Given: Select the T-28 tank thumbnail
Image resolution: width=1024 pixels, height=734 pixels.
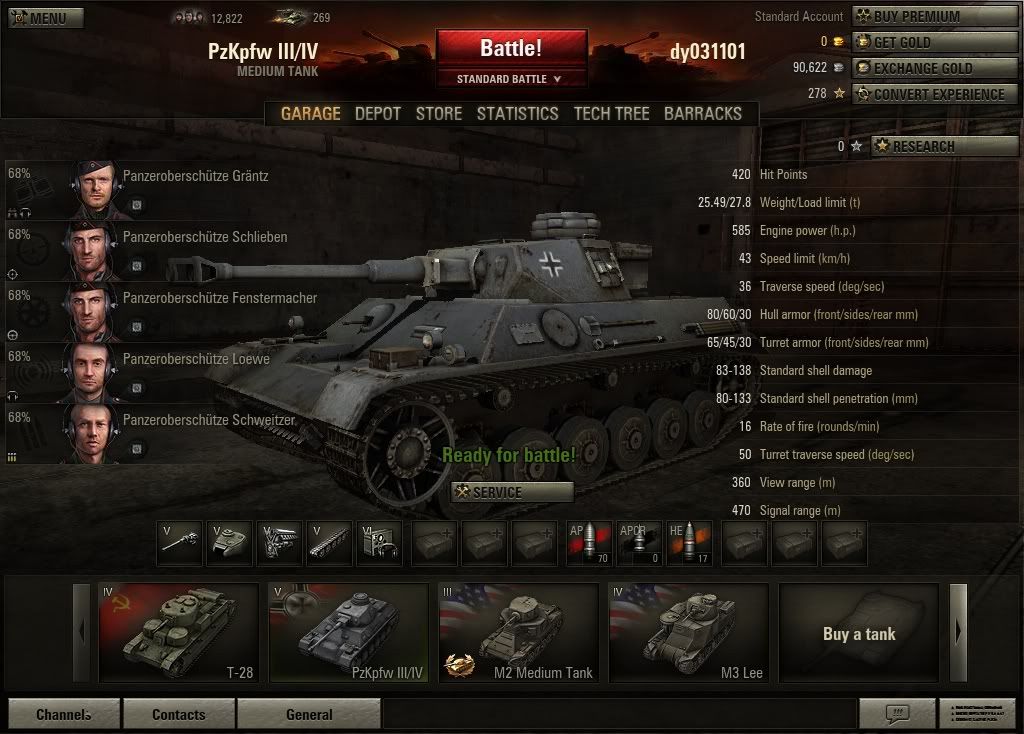Looking at the screenshot, I should [179, 633].
